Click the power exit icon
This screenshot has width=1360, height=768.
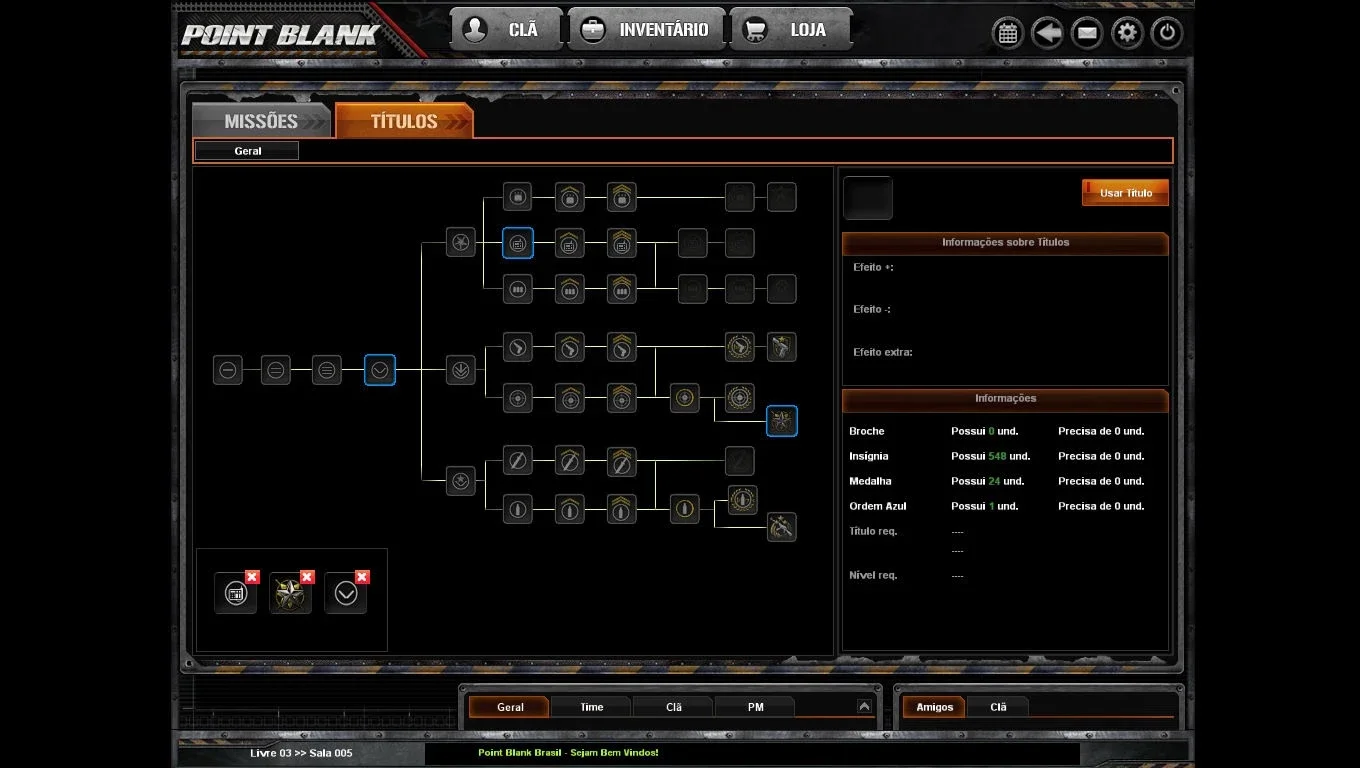click(x=1167, y=33)
